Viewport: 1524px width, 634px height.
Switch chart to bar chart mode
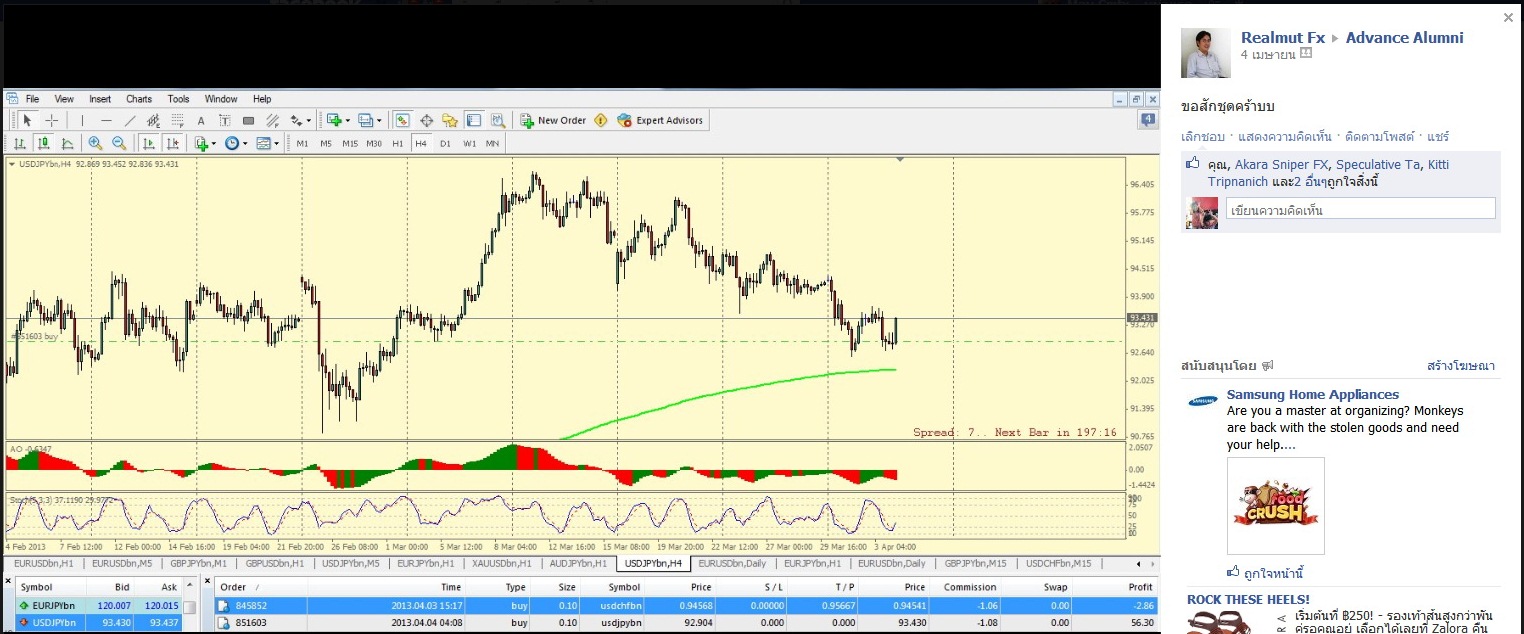[19, 143]
